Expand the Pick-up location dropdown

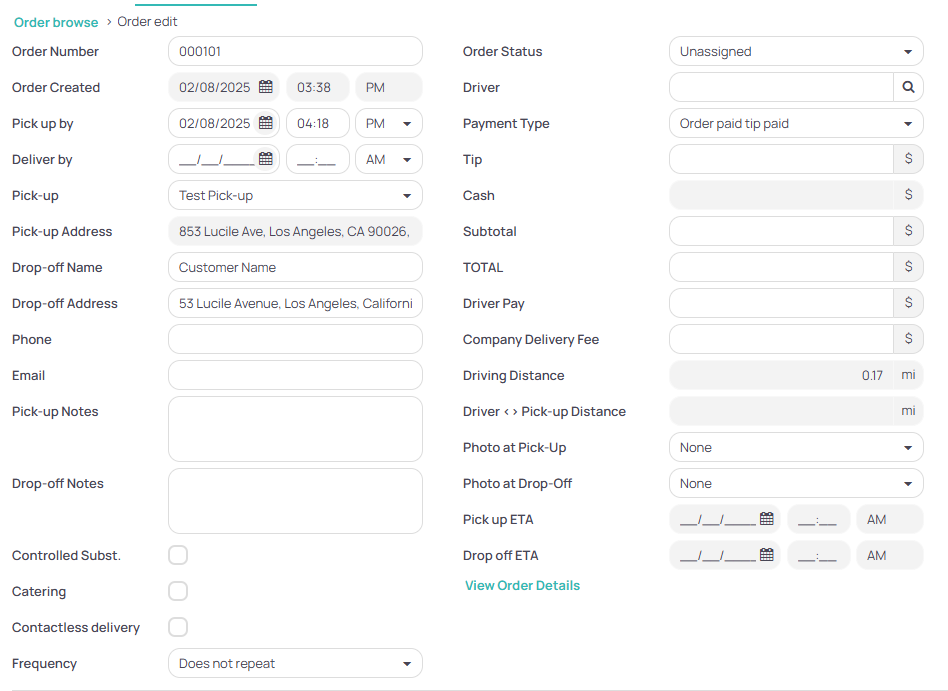point(295,195)
